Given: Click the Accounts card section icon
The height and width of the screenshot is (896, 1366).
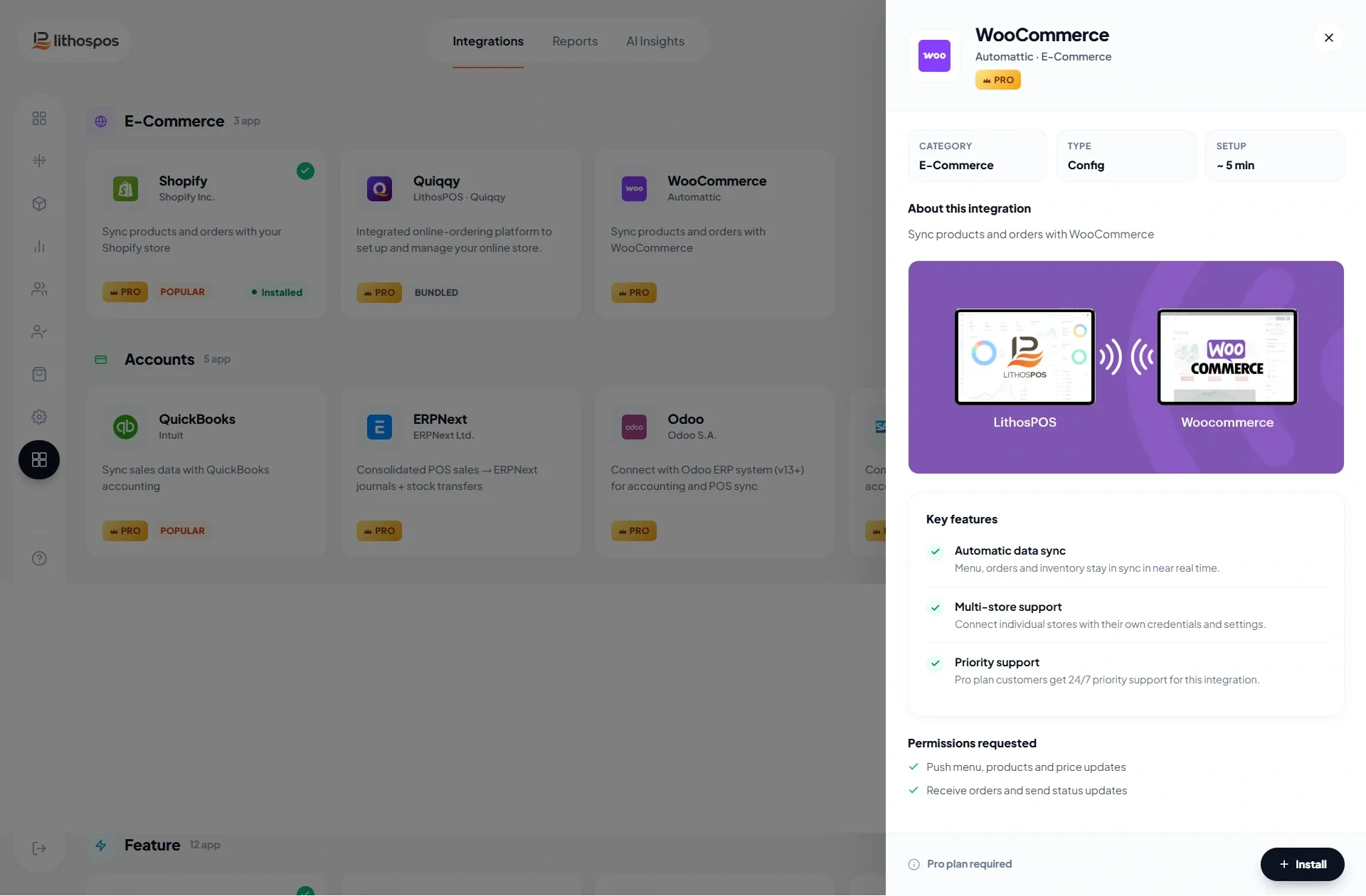Looking at the screenshot, I should click(101, 359).
